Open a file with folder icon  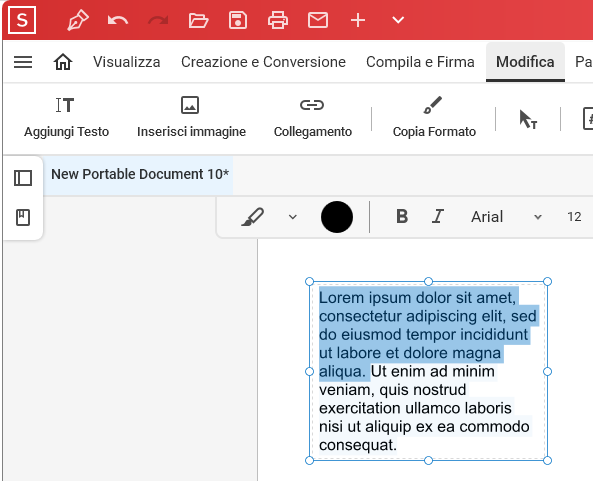198,20
